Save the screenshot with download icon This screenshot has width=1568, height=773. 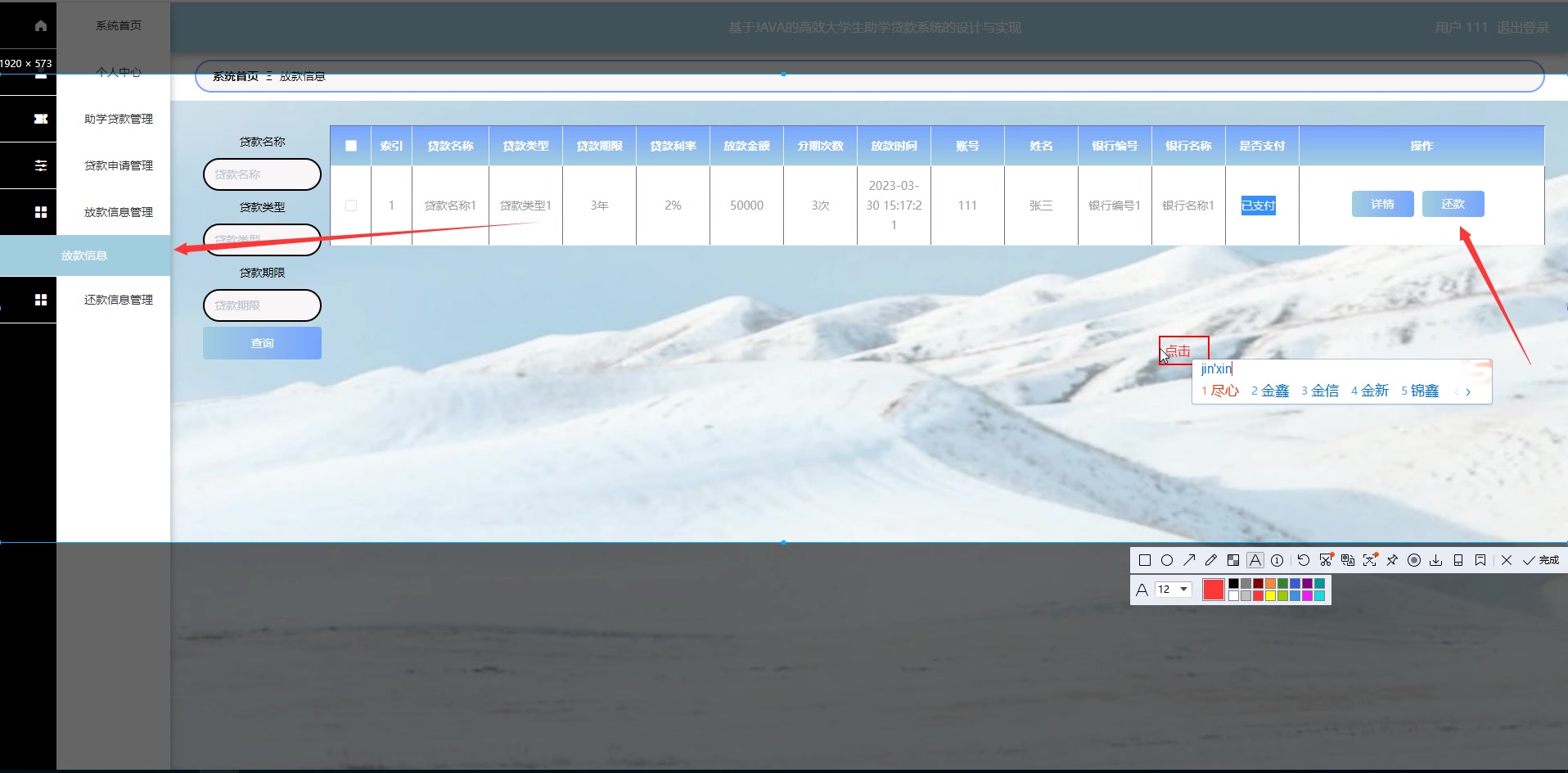[1436, 561]
